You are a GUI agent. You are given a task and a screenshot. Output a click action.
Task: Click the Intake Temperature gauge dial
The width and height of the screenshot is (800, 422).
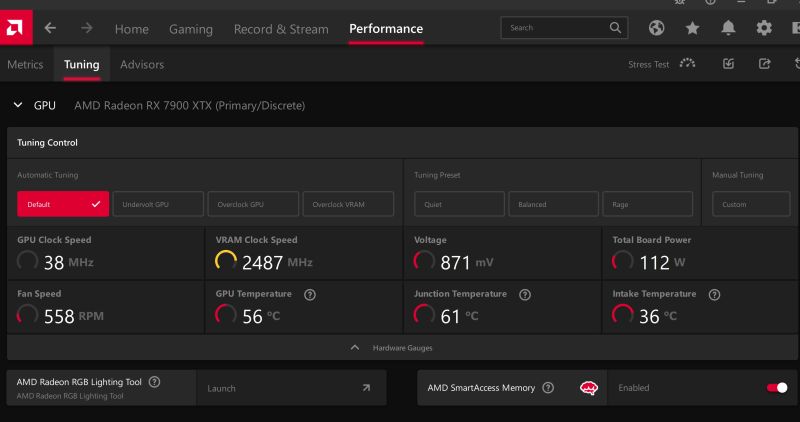point(622,315)
